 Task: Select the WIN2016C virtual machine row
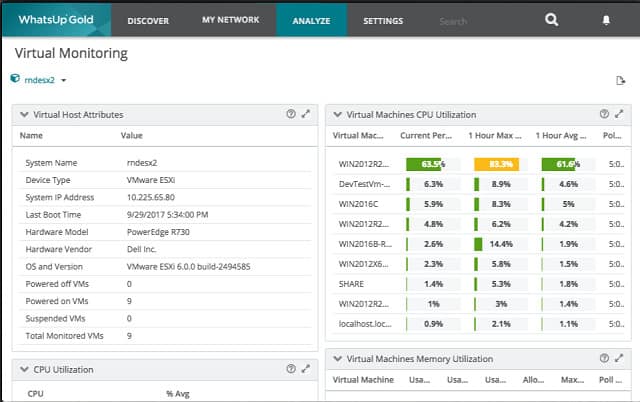click(478, 204)
